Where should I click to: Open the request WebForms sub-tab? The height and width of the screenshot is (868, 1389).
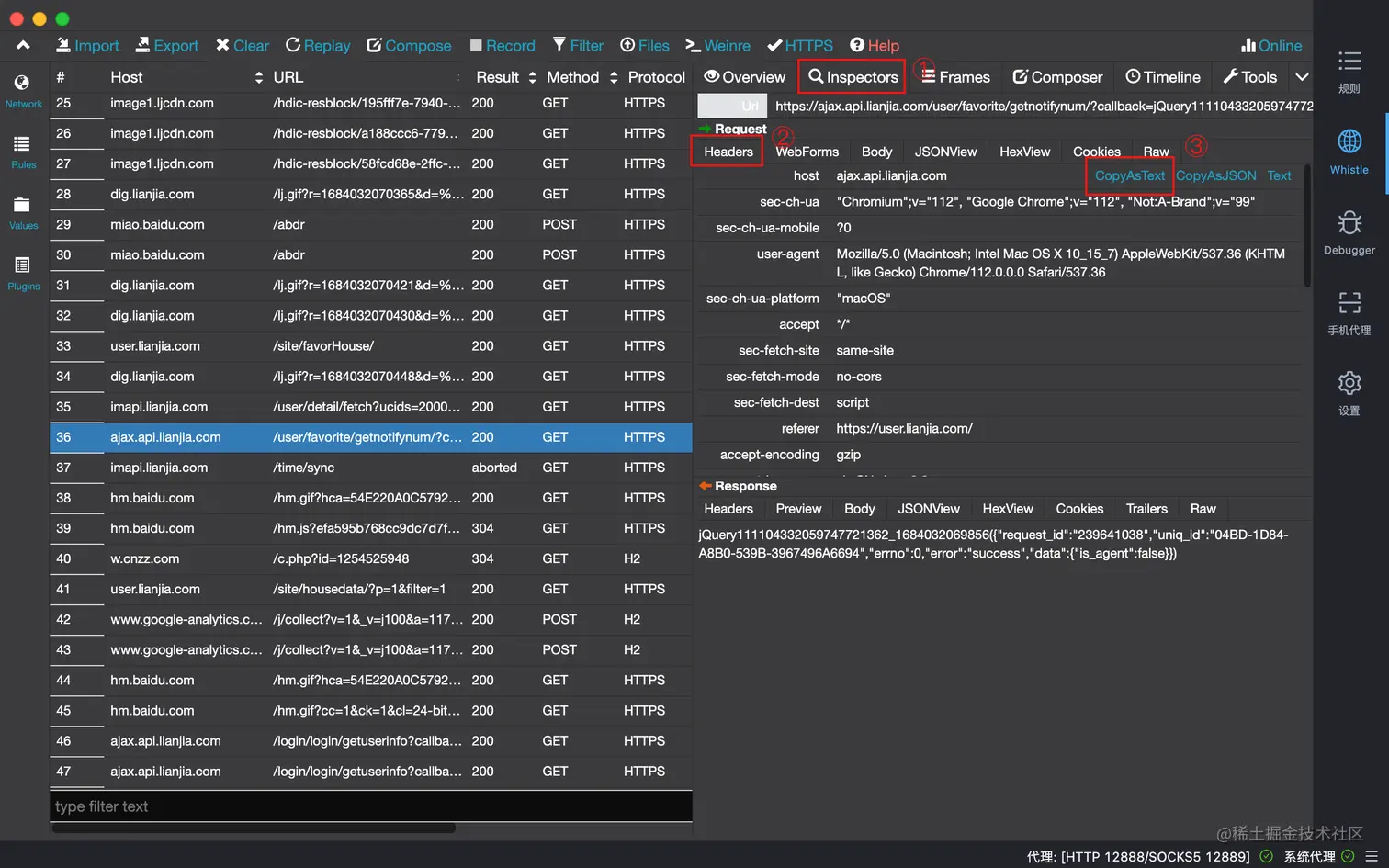[807, 152]
